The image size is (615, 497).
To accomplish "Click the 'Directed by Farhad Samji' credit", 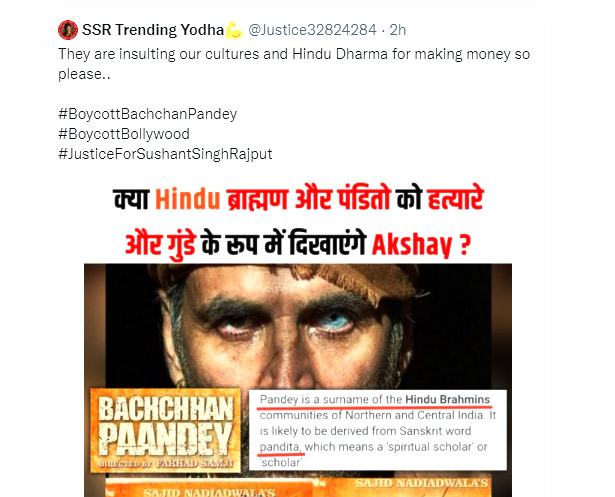I will tap(166, 464).
